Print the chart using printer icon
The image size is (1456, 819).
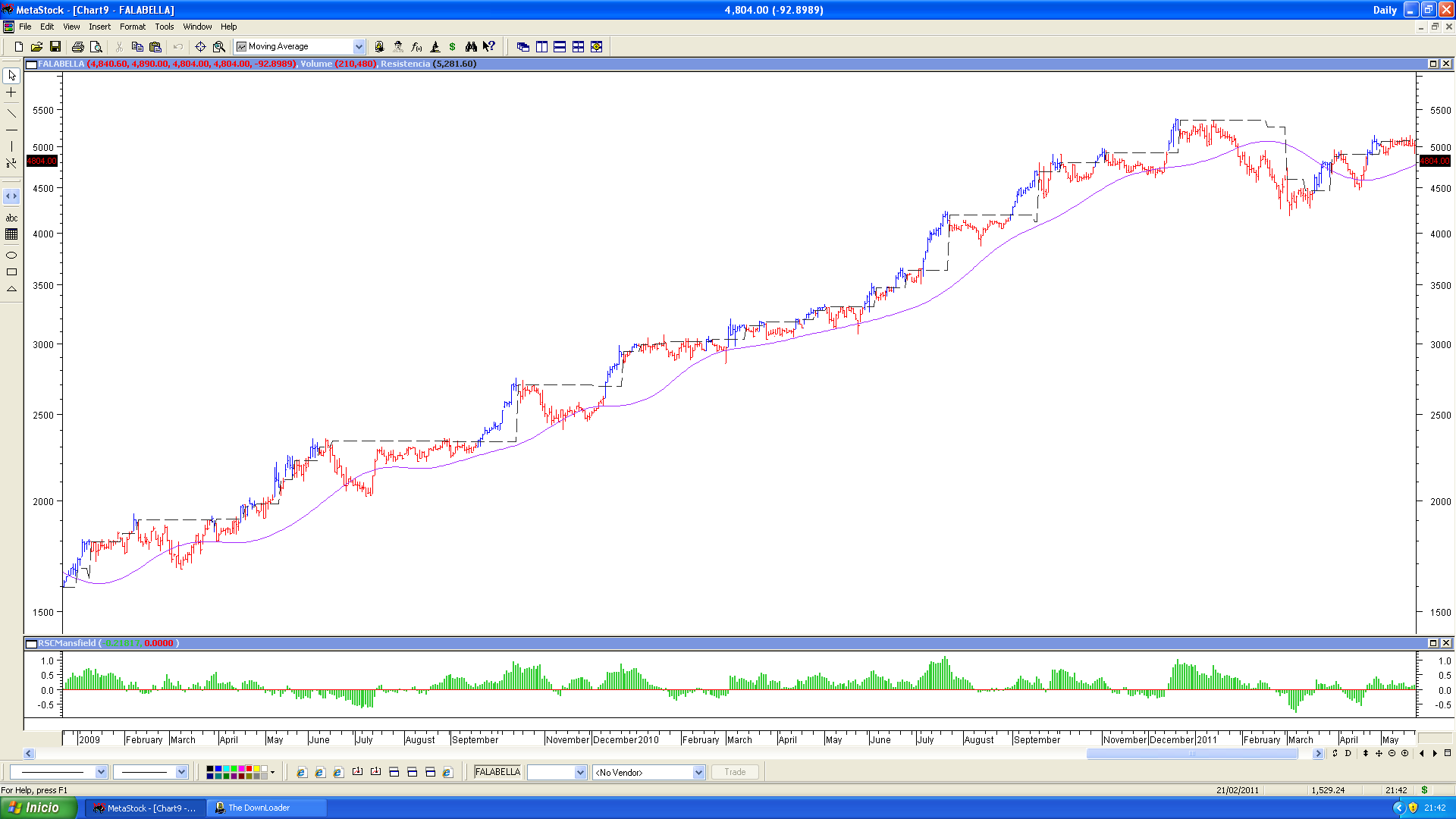pyautogui.click(x=77, y=47)
